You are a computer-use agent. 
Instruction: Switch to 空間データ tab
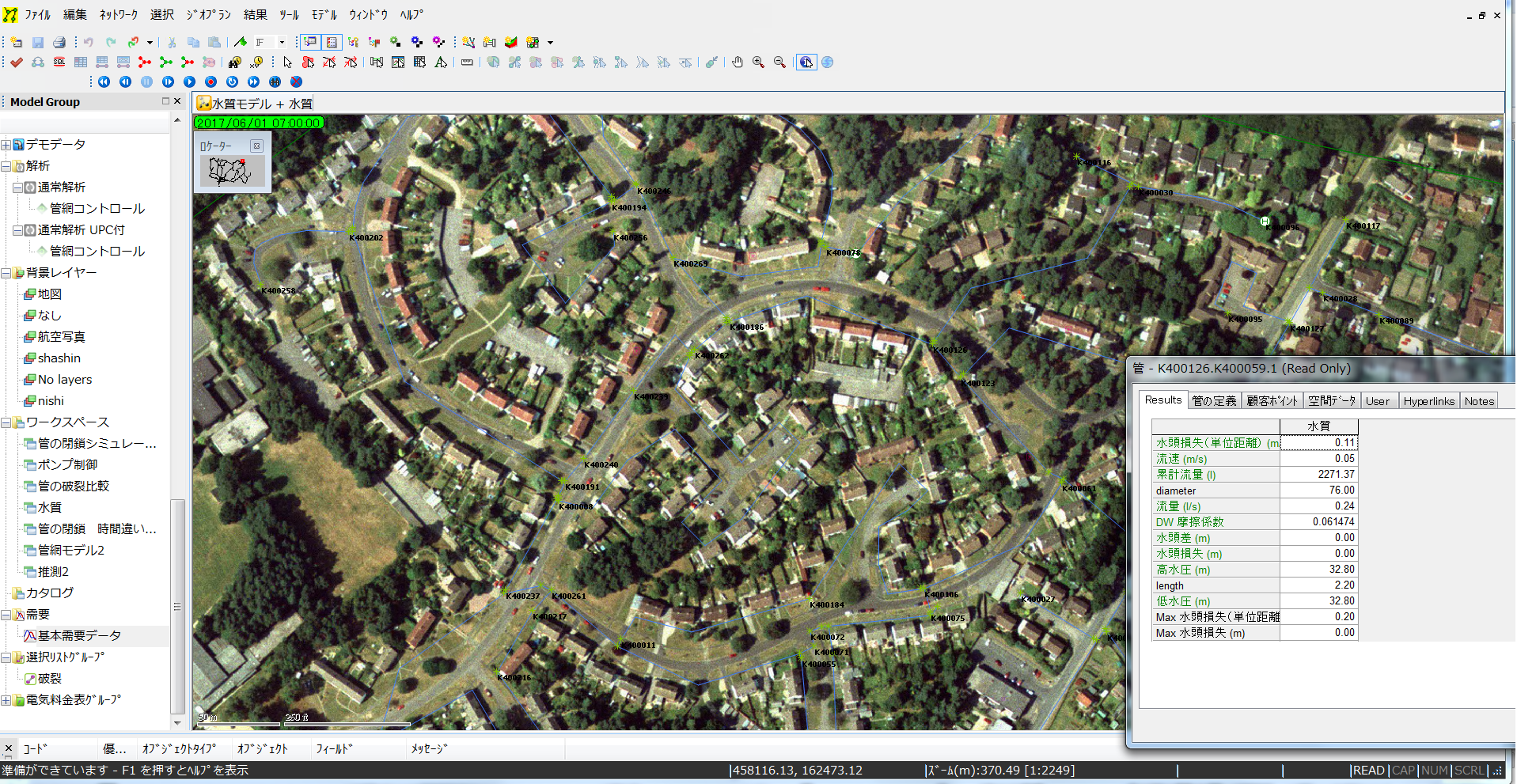[x=1332, y=401]
